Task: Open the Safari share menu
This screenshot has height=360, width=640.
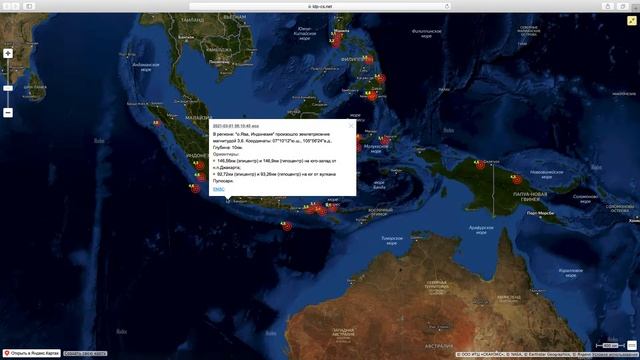Action: (x=608, y=6)
